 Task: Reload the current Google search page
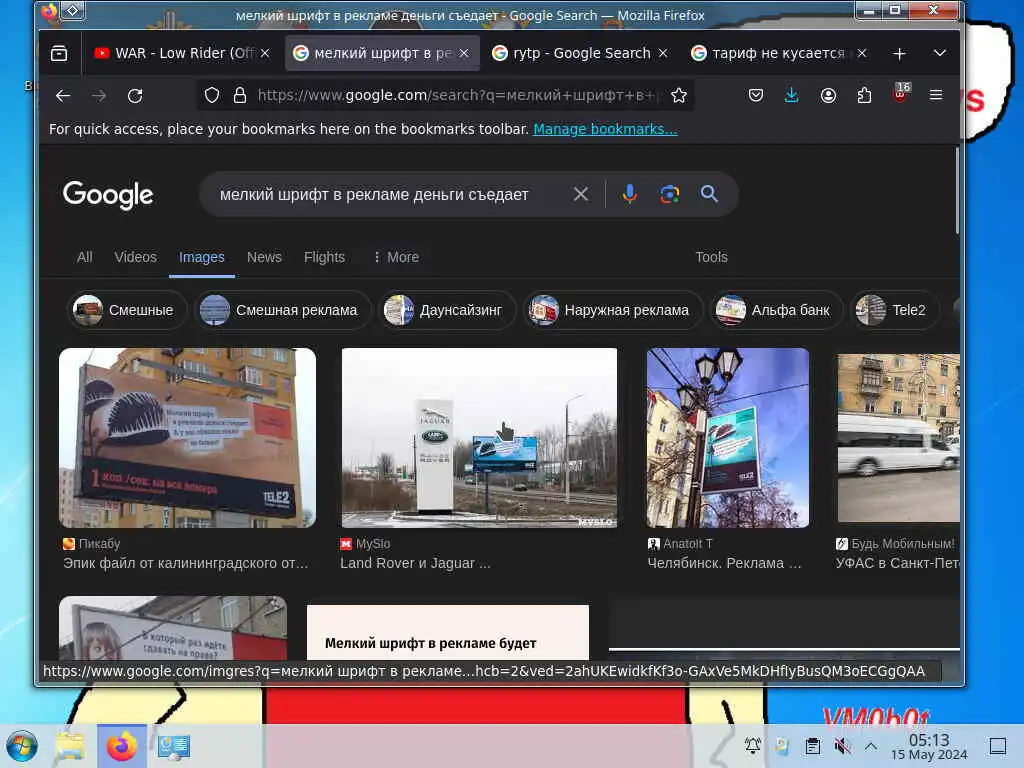pyautogui.click(x=135, y=95)
